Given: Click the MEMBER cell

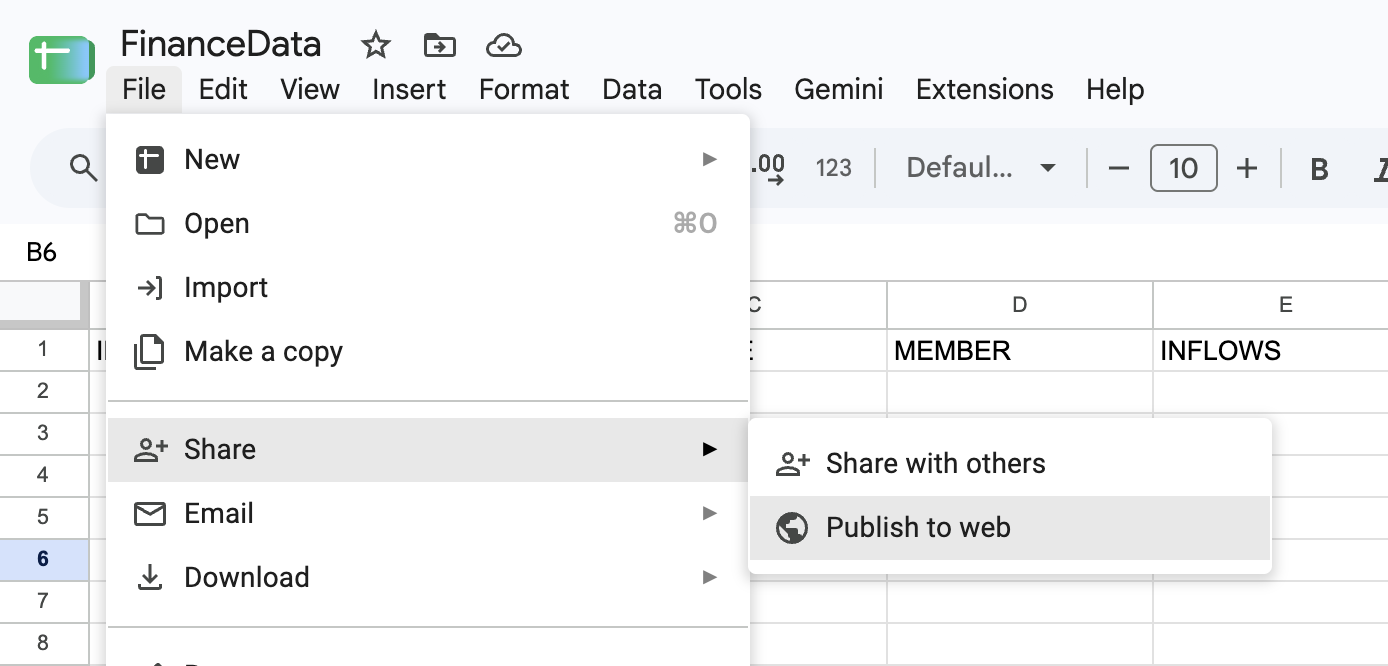Looking at the screenshot, I should 1020,350.
